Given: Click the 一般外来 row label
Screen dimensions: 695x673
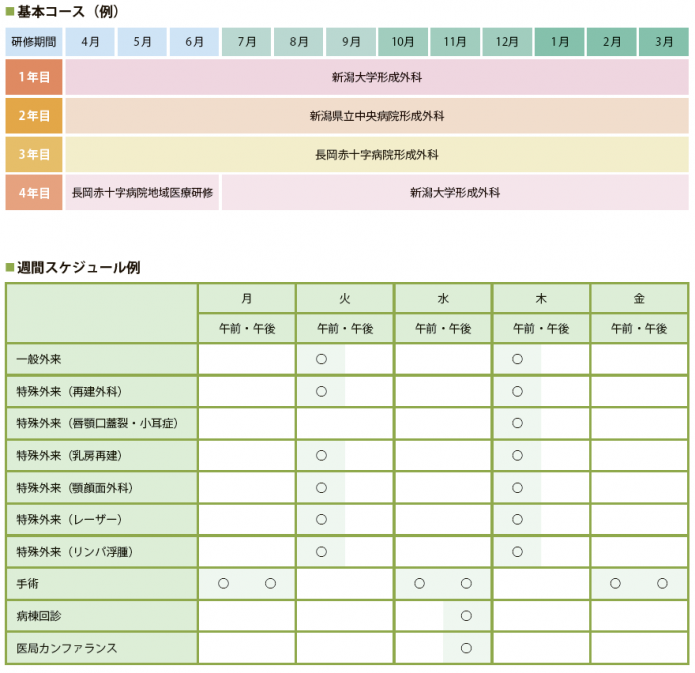Looking at the screenshot, I should tap(102, 359).
